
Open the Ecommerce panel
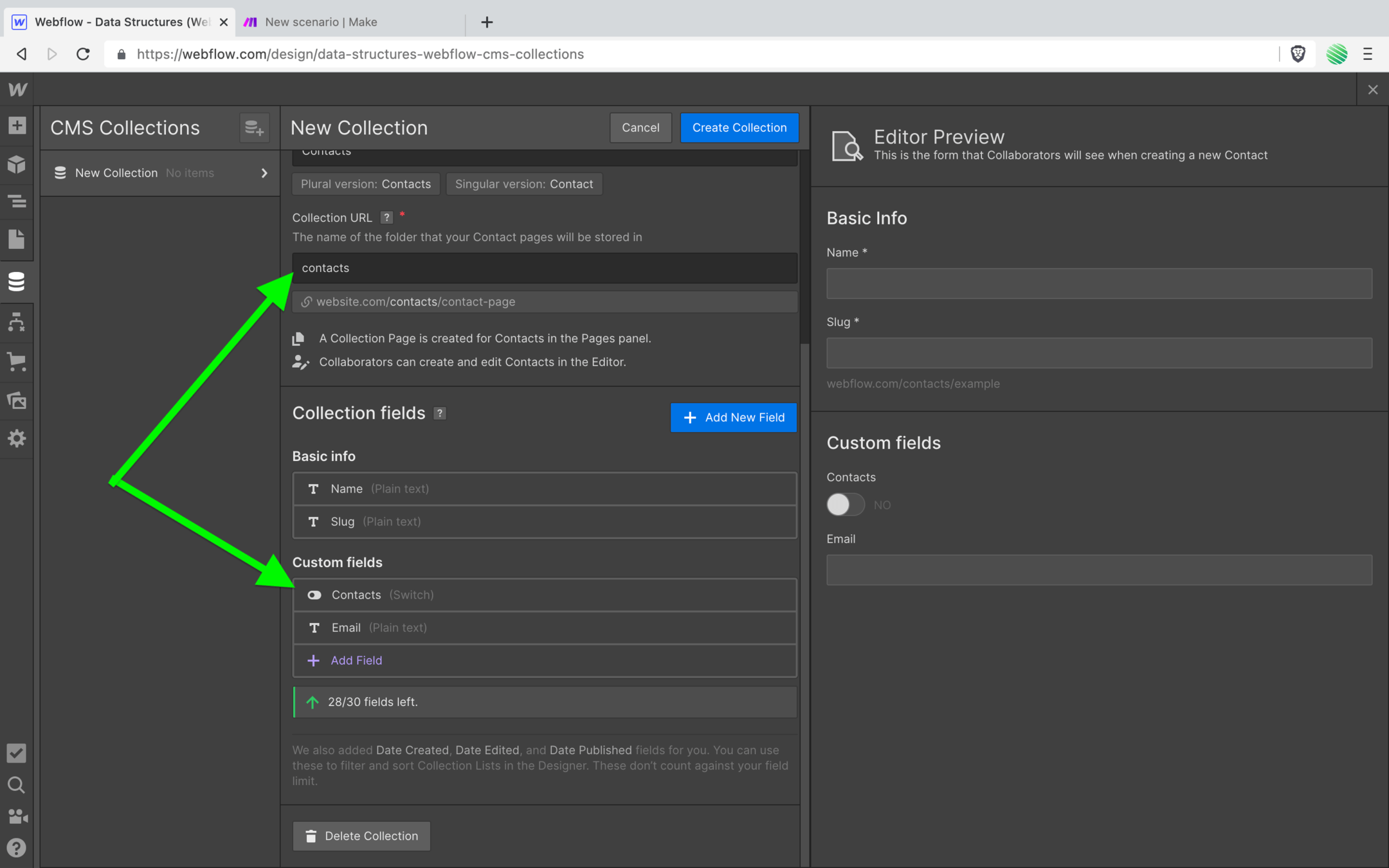pos(16,362)
